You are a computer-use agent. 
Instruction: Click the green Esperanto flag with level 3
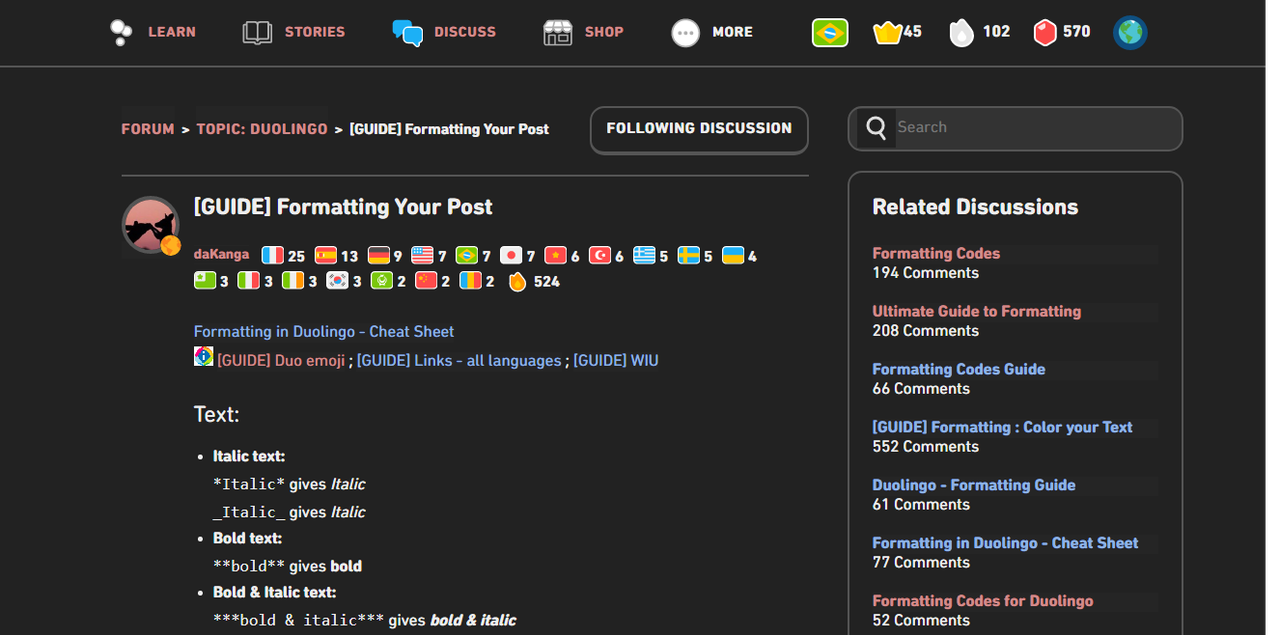coord(205,281)
